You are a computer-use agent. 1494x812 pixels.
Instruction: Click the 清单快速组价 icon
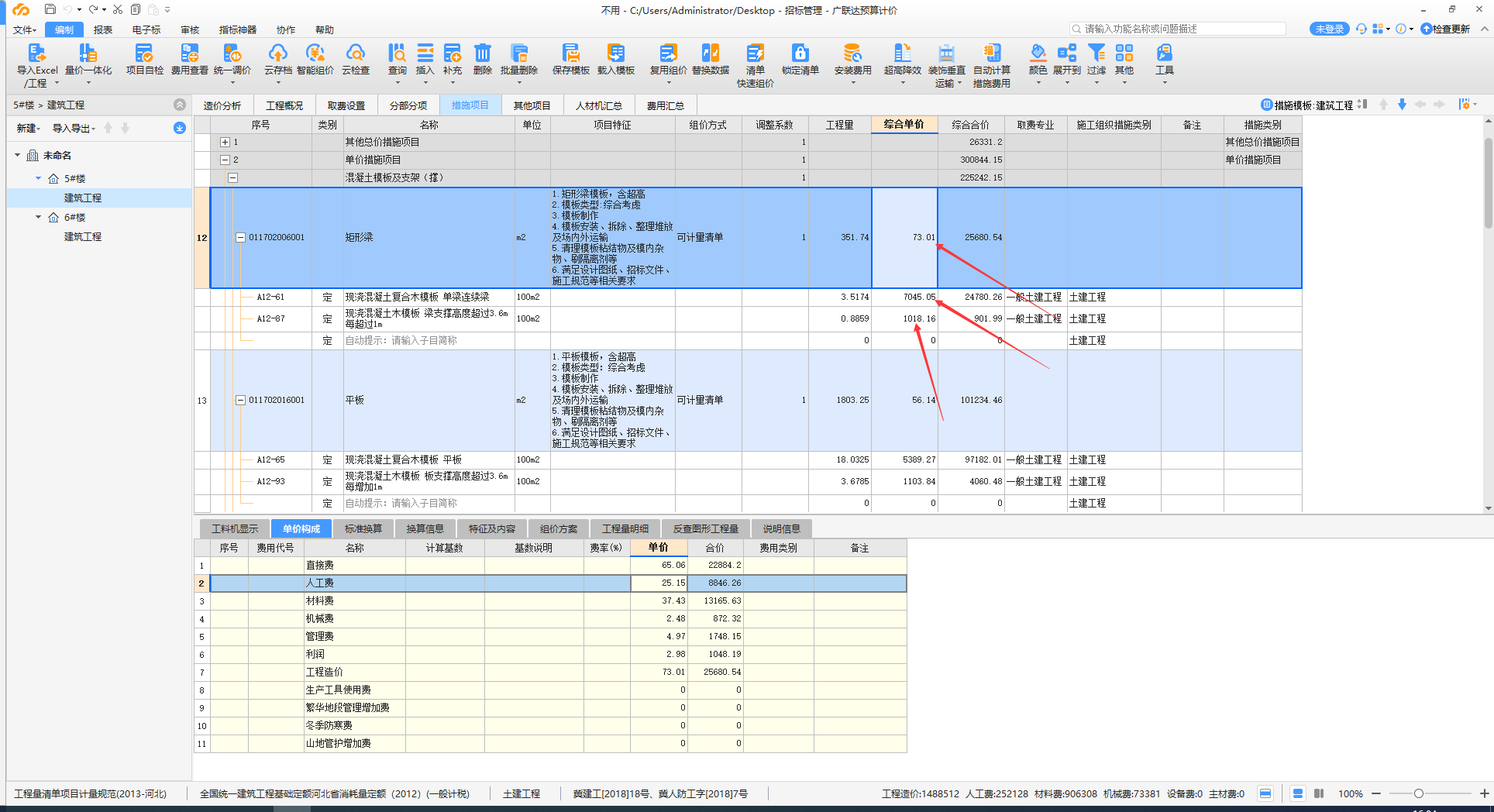[756, 53]
